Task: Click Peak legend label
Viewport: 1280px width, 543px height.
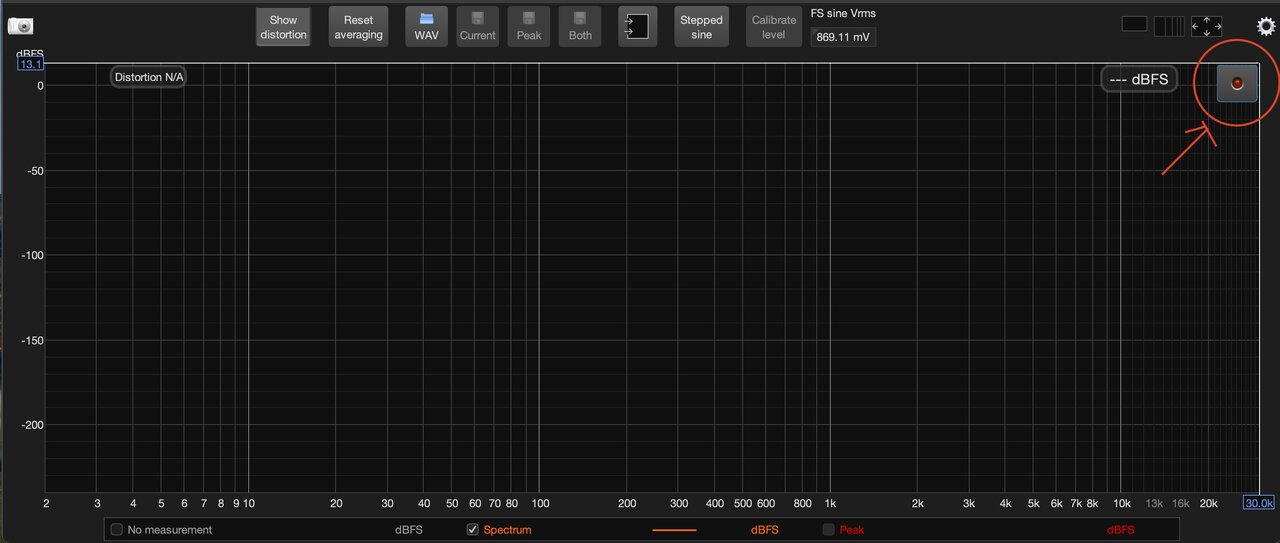Action: pyautogui.click(x=851, y=530)
